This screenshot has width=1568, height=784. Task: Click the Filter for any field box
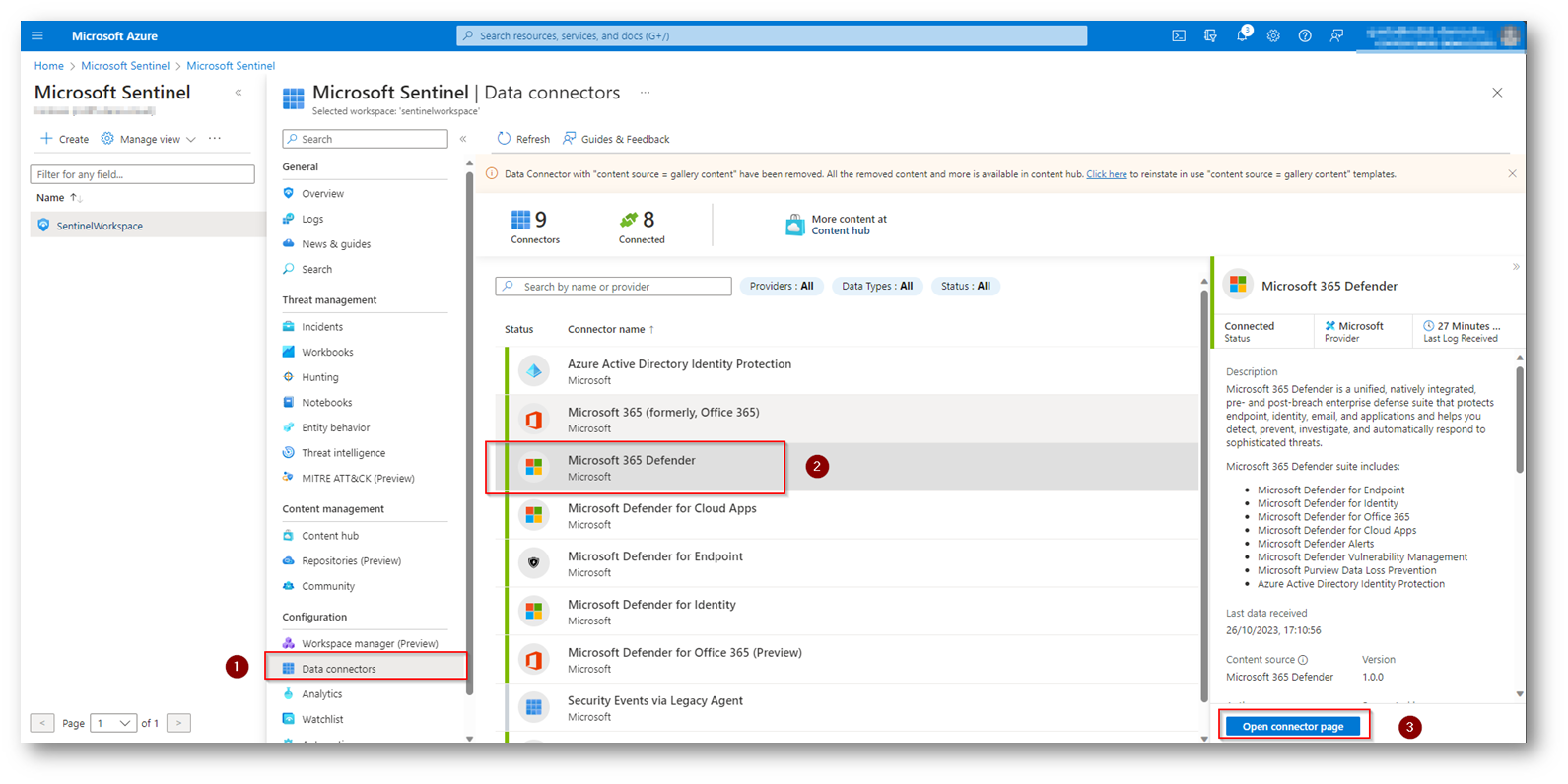(x=142, y=174)
